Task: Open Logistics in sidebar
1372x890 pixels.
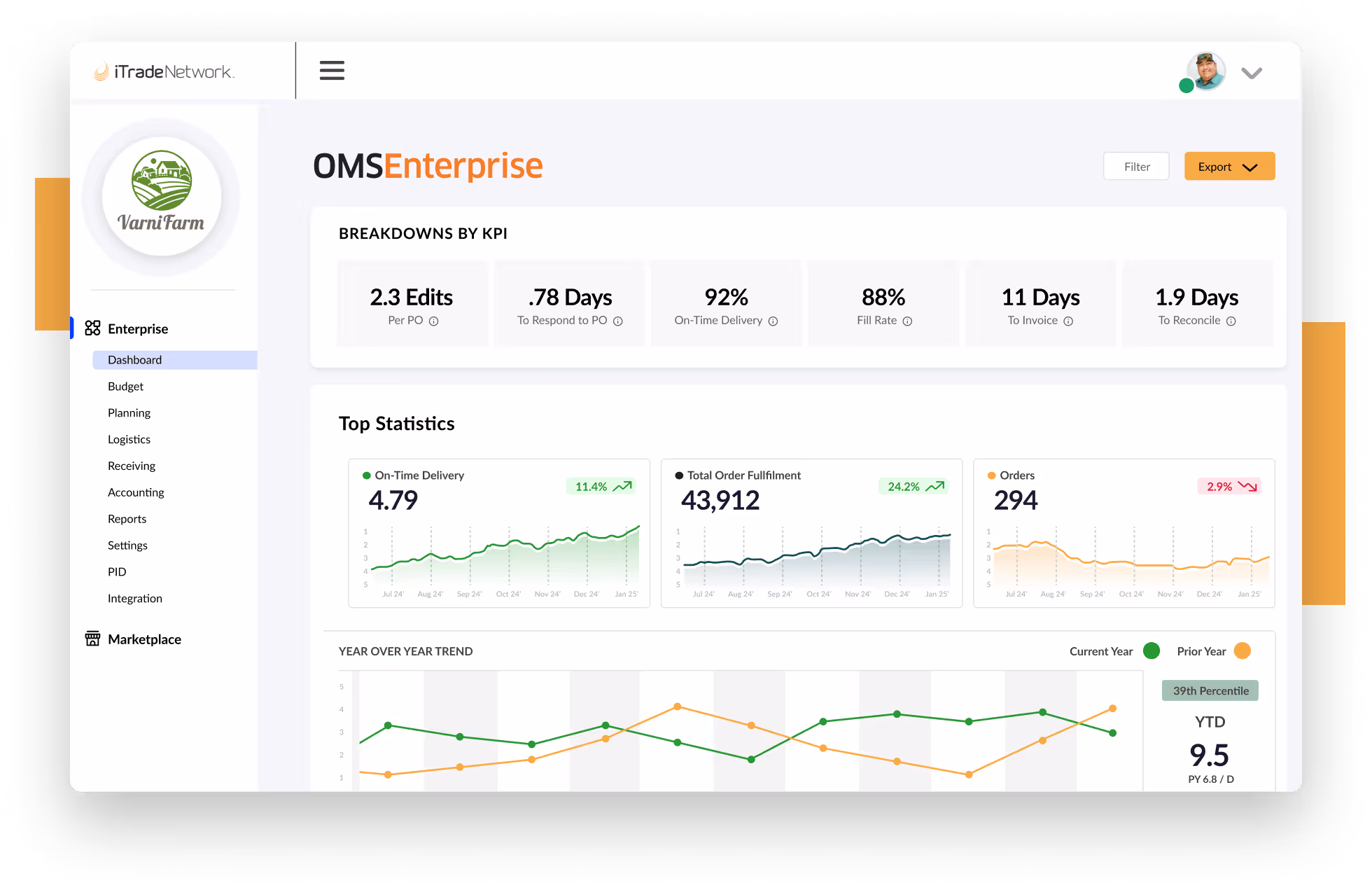Action: tap(129, 440)
